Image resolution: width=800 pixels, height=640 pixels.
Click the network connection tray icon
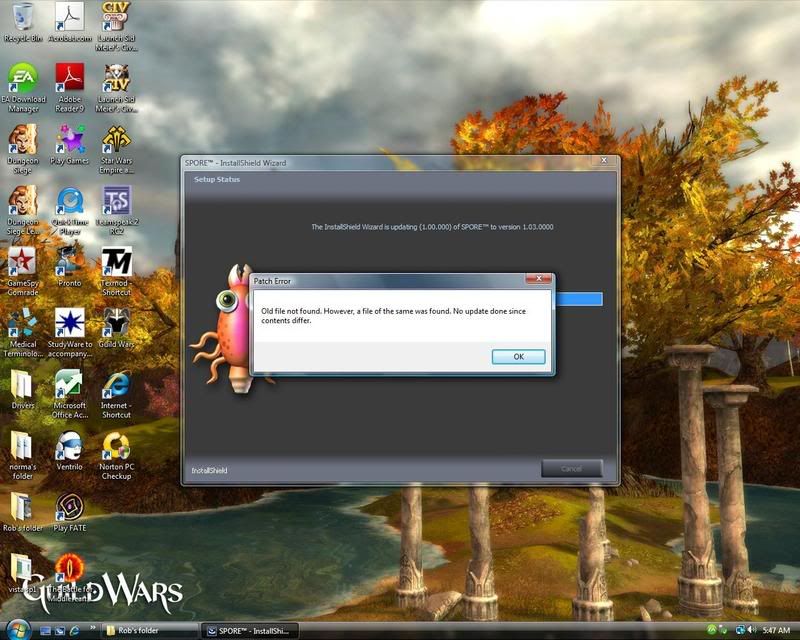click(x=740, y=631)
